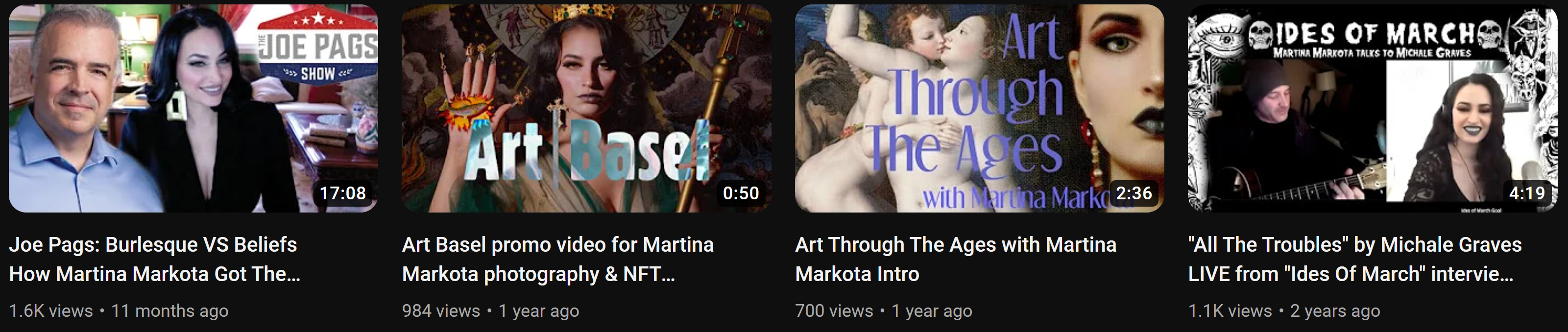Click the 4:19 duration badge
Image resolution: width=1568 pixels, height=332 pixels.
coord(1527,193)
